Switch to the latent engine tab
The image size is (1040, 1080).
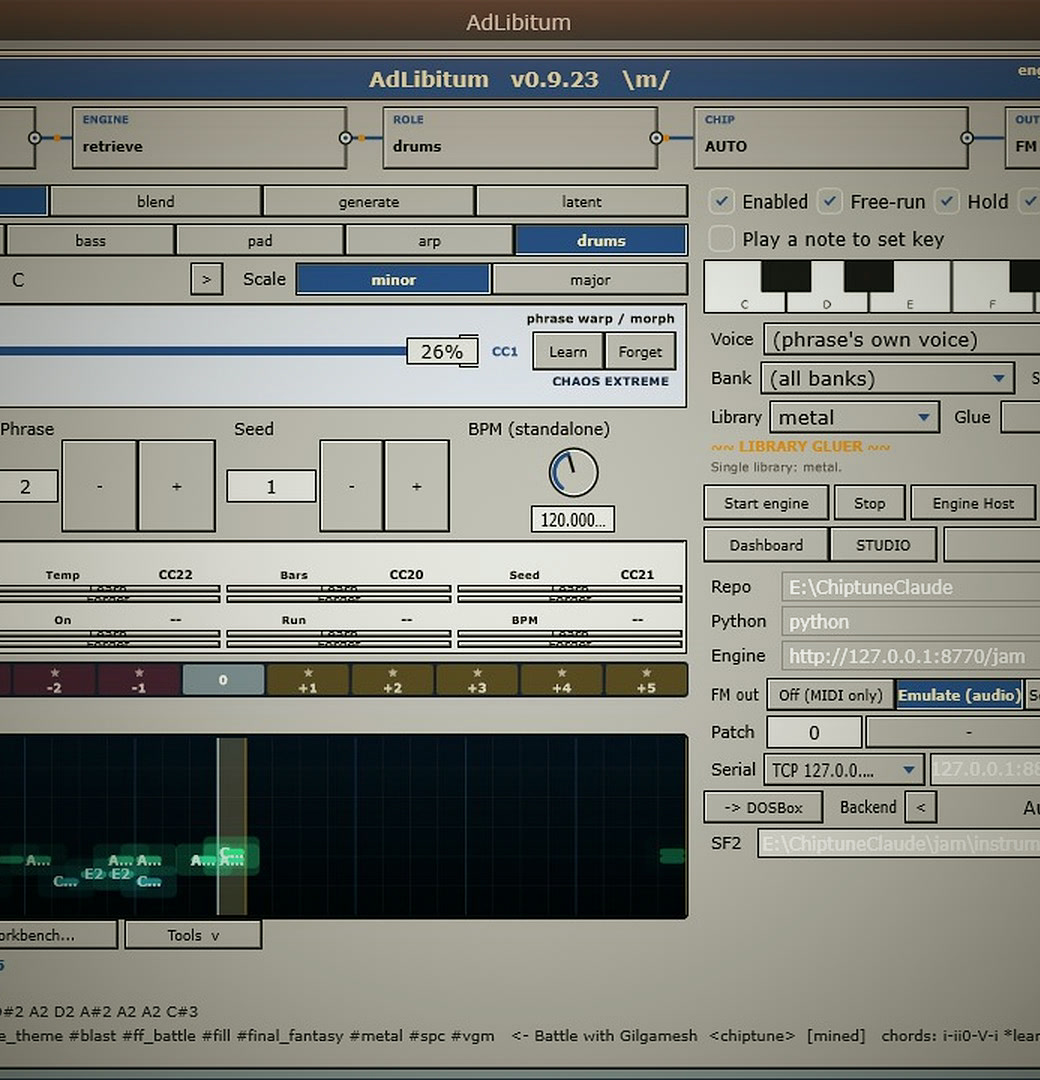(581, 201)
